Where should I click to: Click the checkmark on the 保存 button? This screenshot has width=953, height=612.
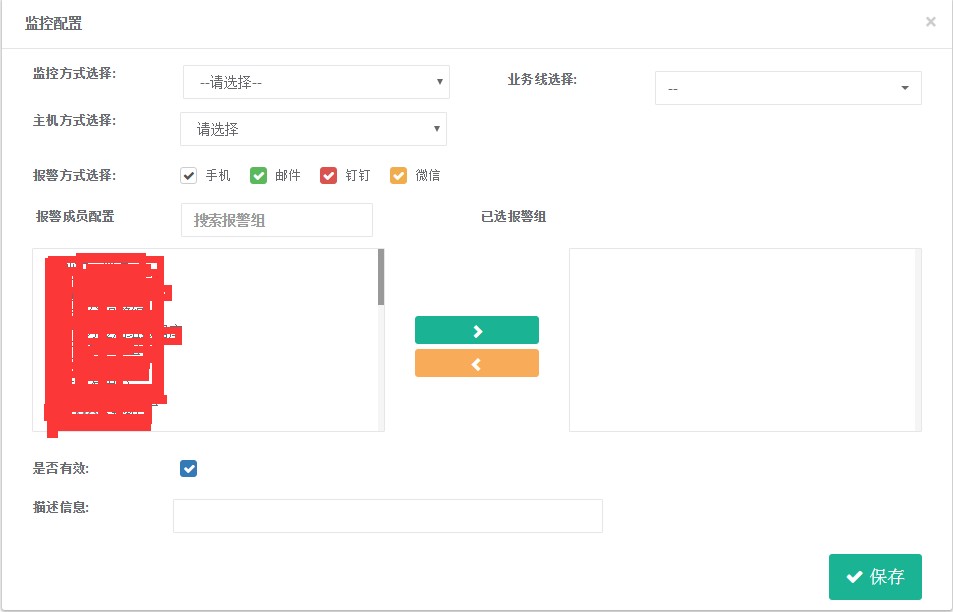coord(855,577)
